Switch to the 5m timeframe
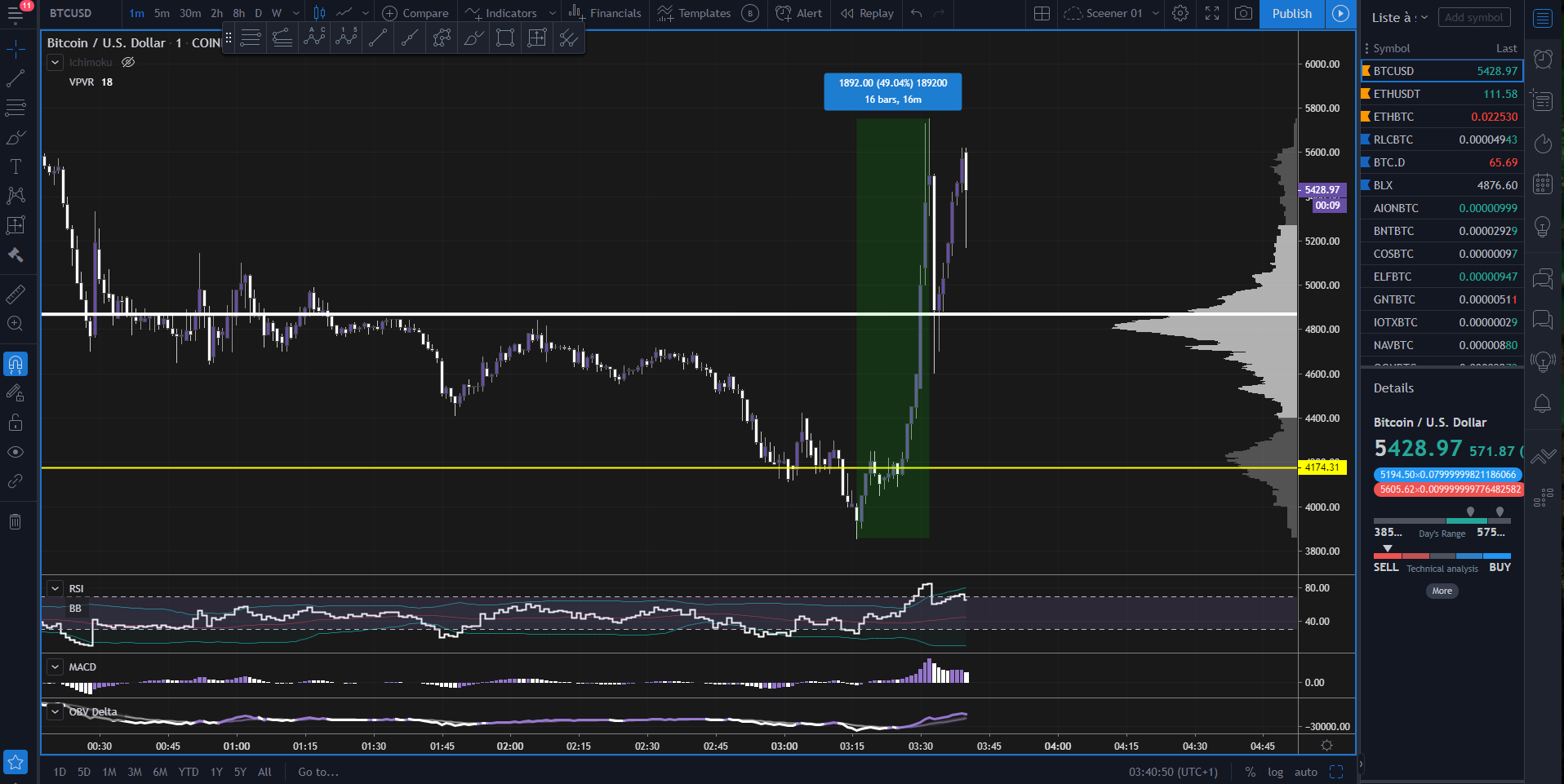1564x784 pixels. (x=162, y=13)
